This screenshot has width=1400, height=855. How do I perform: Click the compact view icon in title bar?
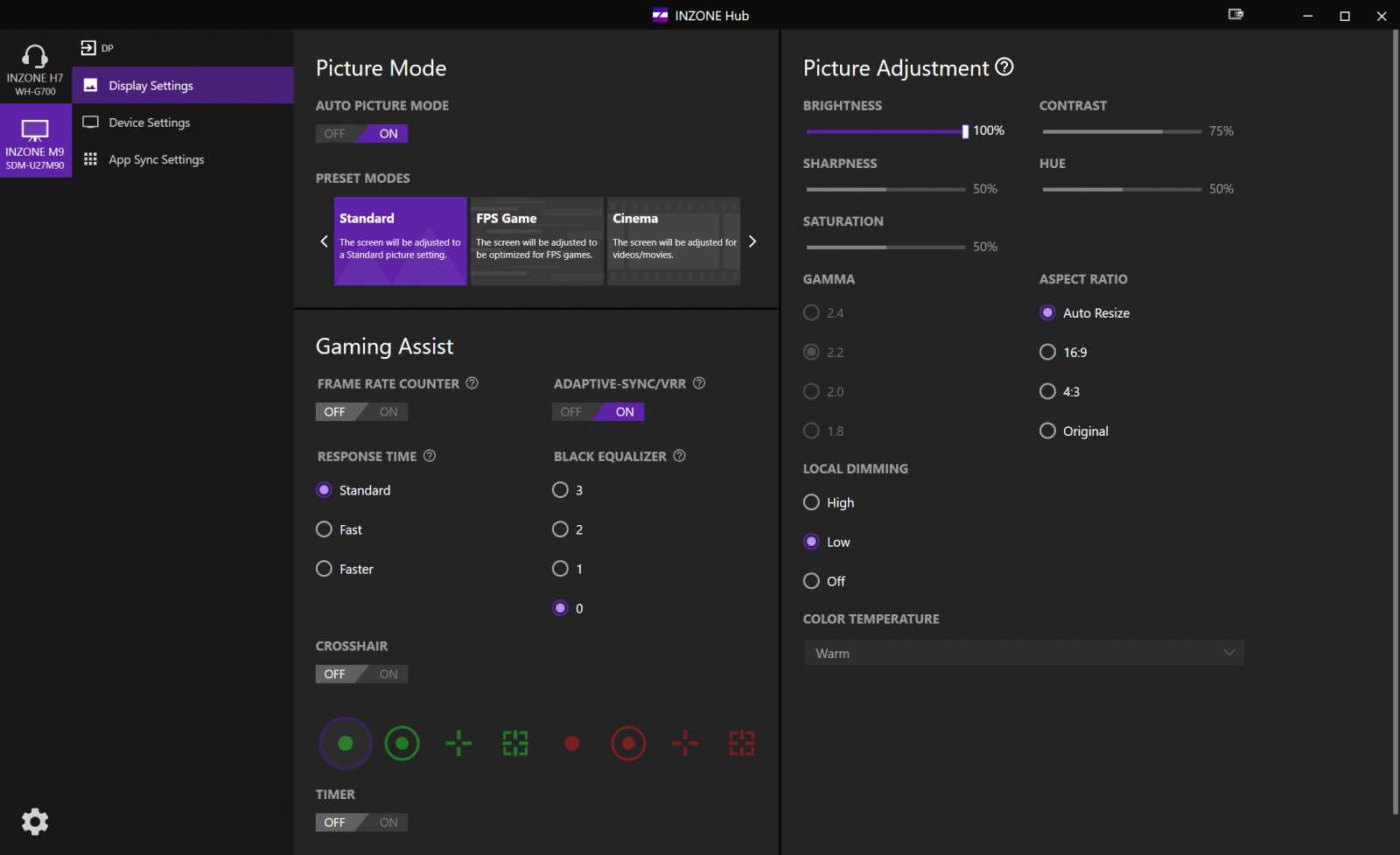pyautogui.click(x=1235, y=15)
